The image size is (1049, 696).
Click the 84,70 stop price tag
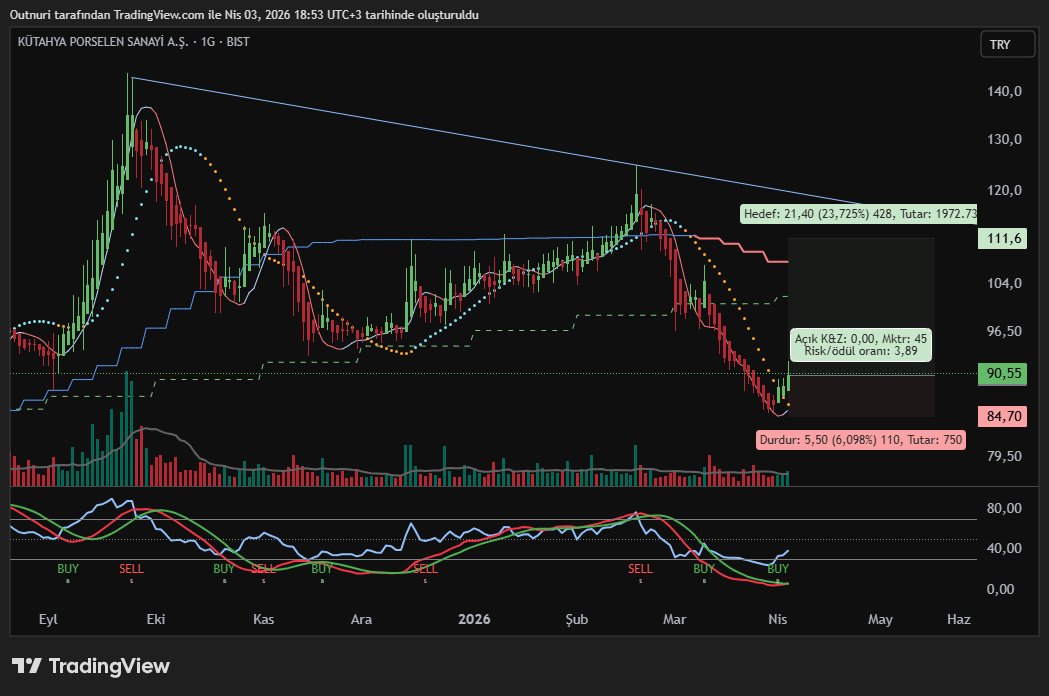click(x=1002, y=416)
